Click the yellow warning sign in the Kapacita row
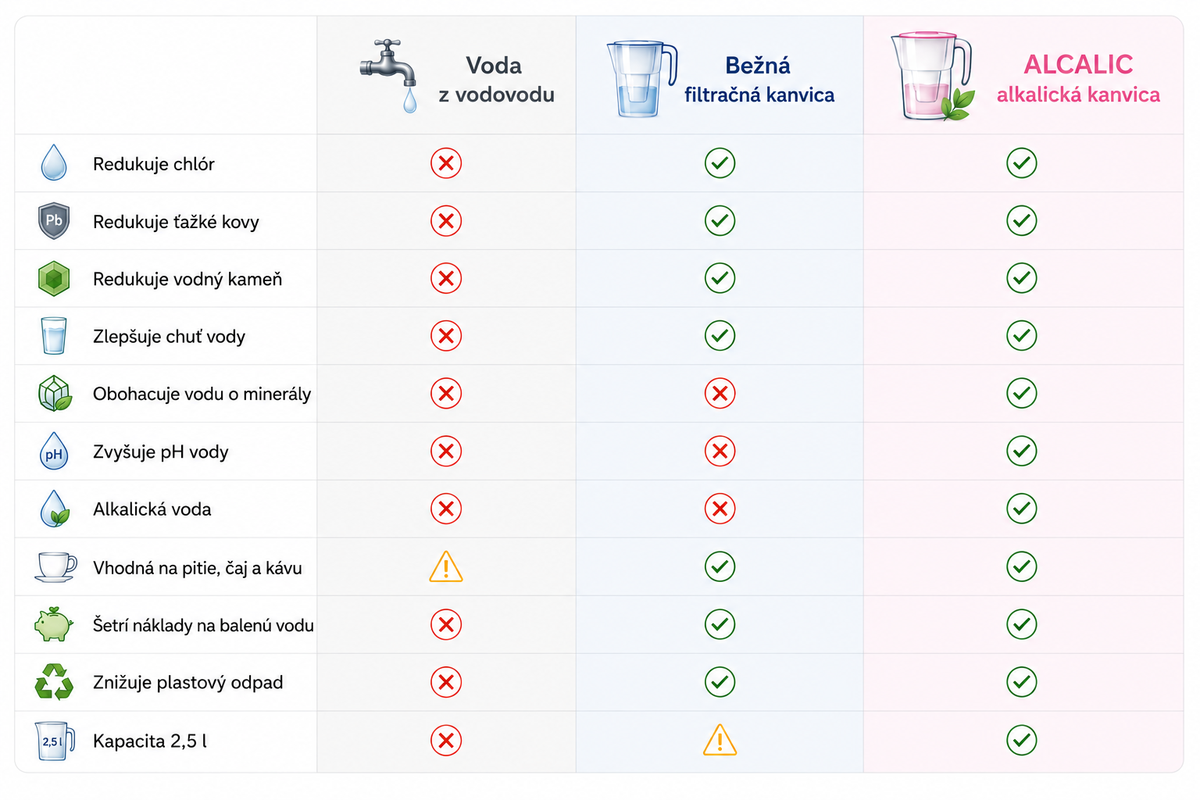1200x800 pixels. coord(720,740)
